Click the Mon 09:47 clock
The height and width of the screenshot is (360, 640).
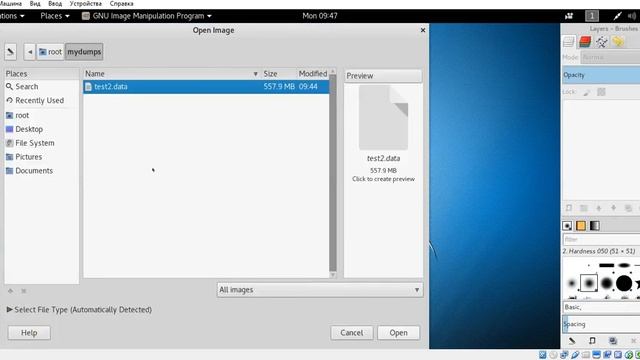pyautogui.click(x=320, y=16)
